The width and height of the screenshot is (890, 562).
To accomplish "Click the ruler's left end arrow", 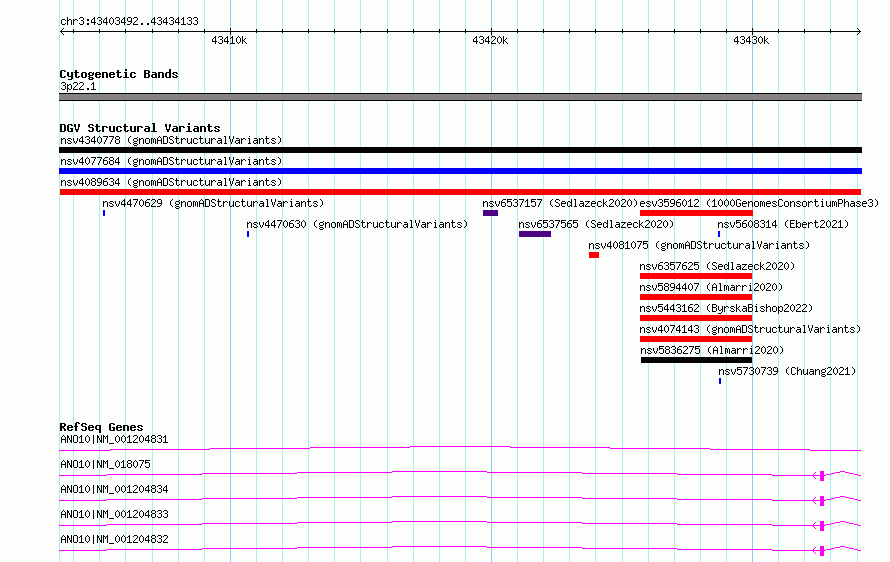I will click(62, 32).
